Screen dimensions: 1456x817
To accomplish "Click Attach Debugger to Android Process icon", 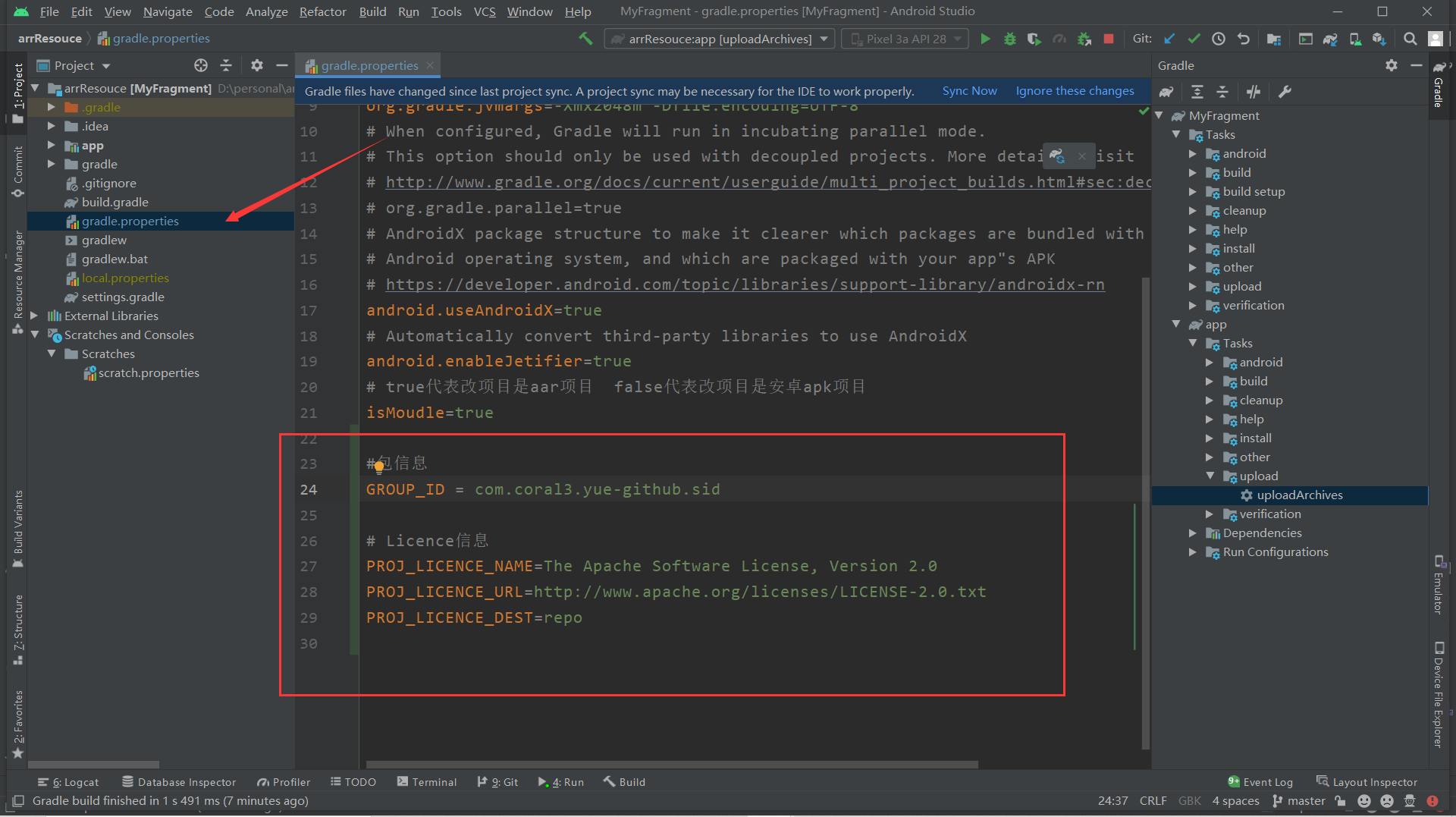I will pyautogui.click(x=1084, y=39).
